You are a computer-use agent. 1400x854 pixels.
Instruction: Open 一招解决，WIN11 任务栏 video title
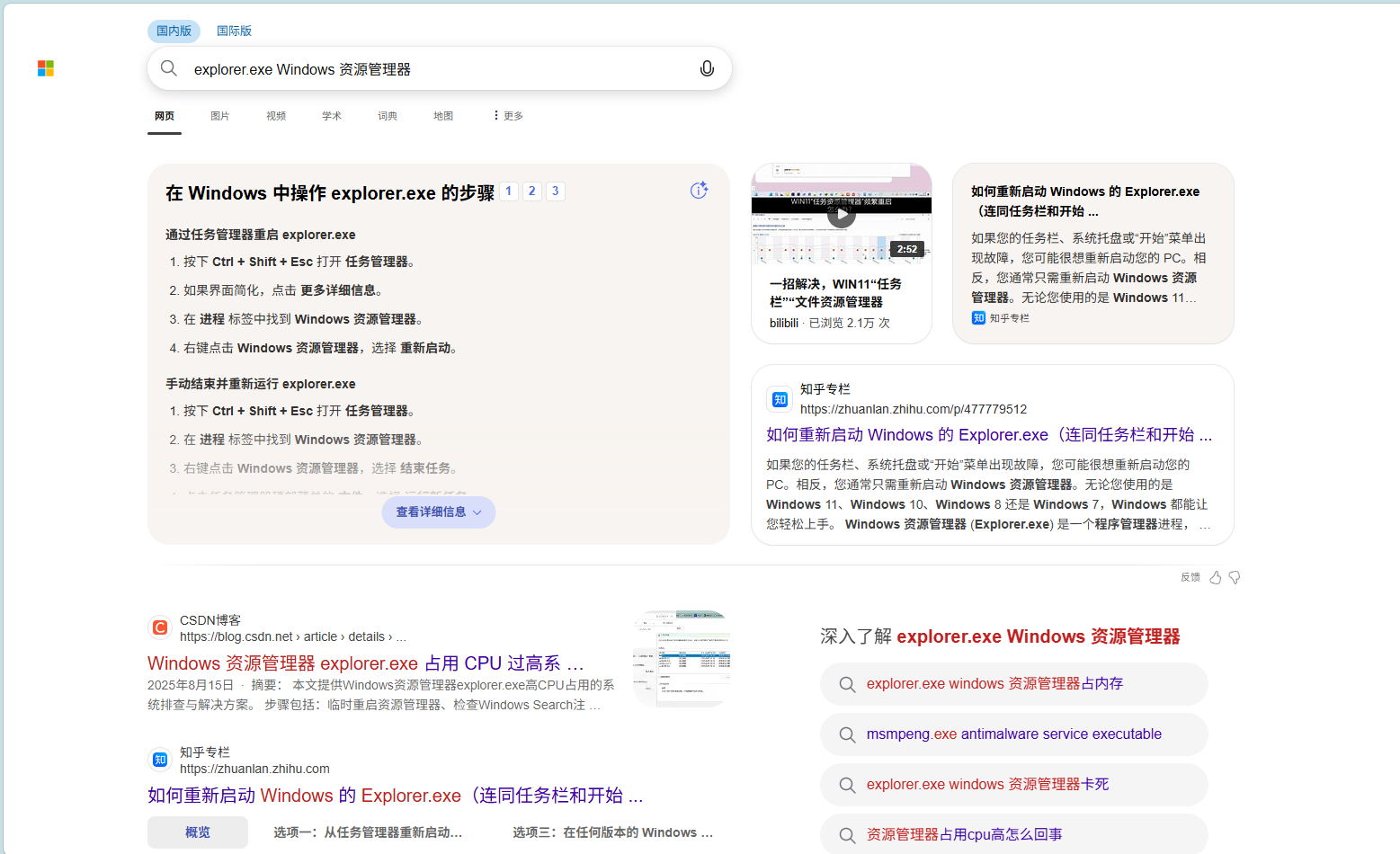pos(835,293)
